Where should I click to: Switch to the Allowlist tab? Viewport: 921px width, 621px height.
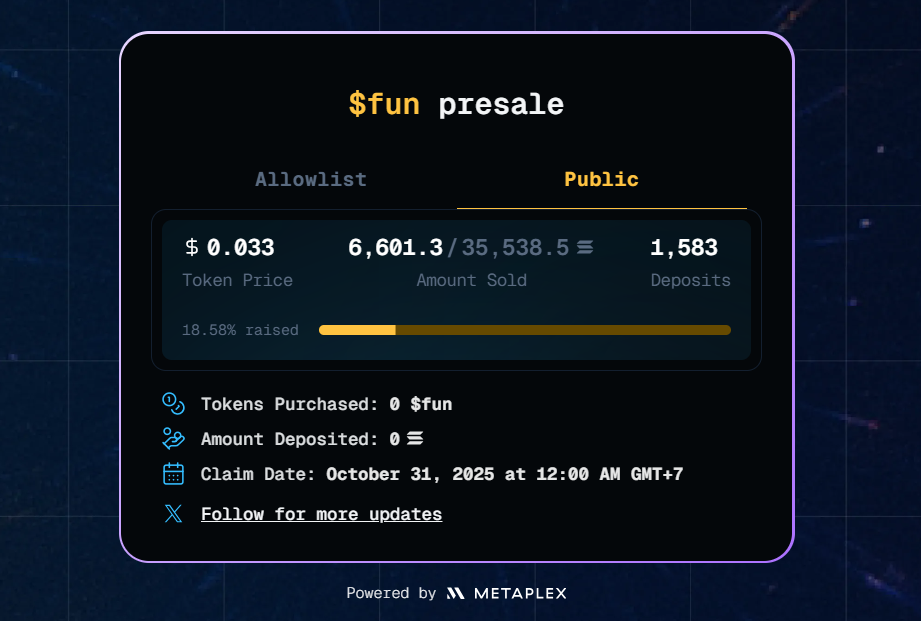(x=311, y=180)
